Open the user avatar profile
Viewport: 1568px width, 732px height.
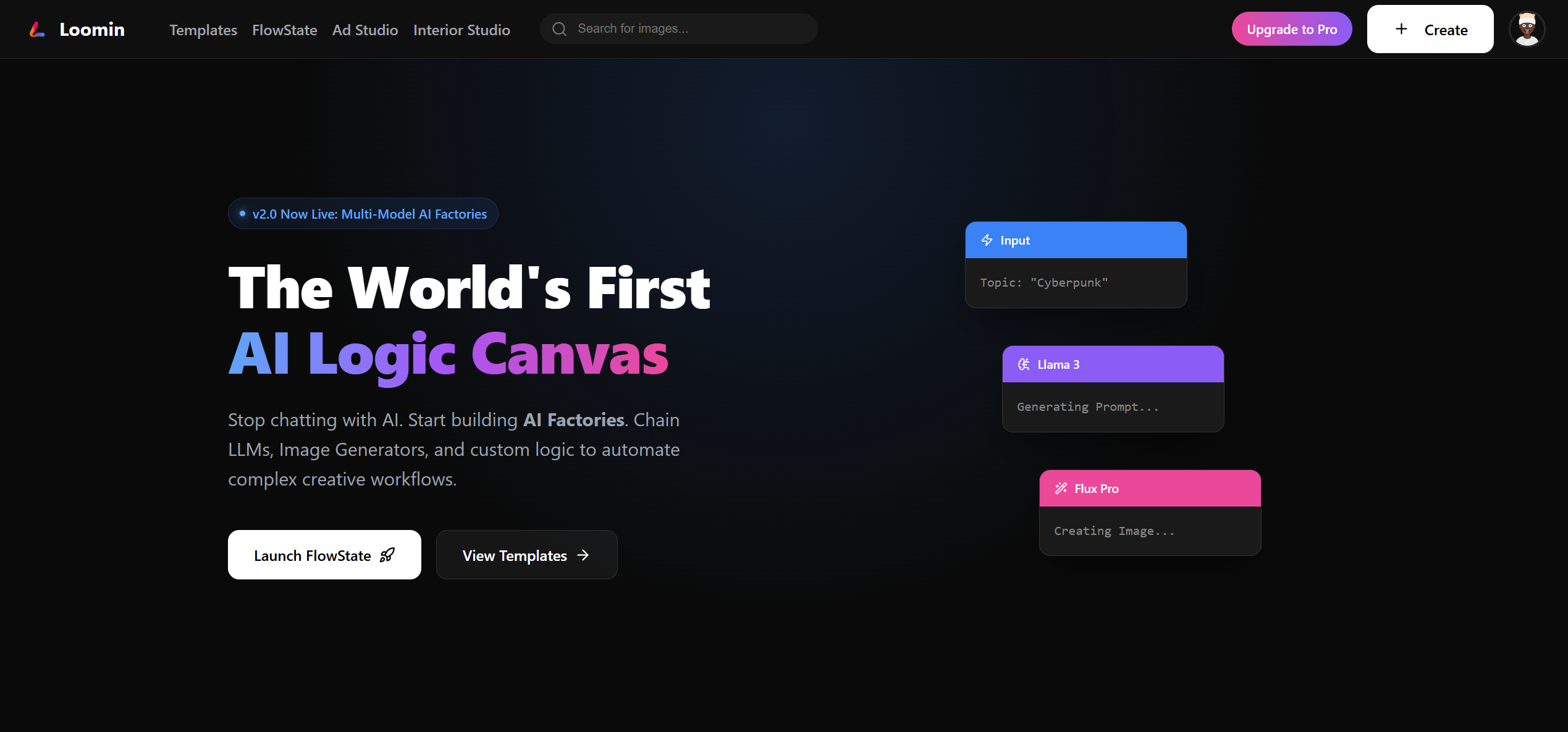point(1527,29)
